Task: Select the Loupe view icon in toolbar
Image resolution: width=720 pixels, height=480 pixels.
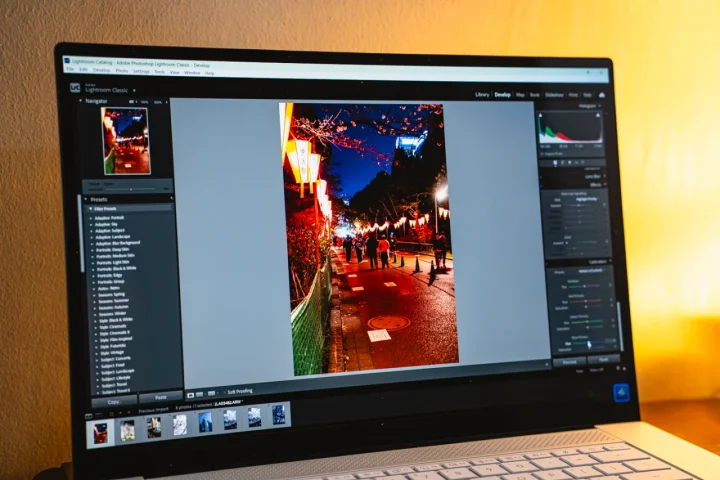Action: (x=191, y=395)
